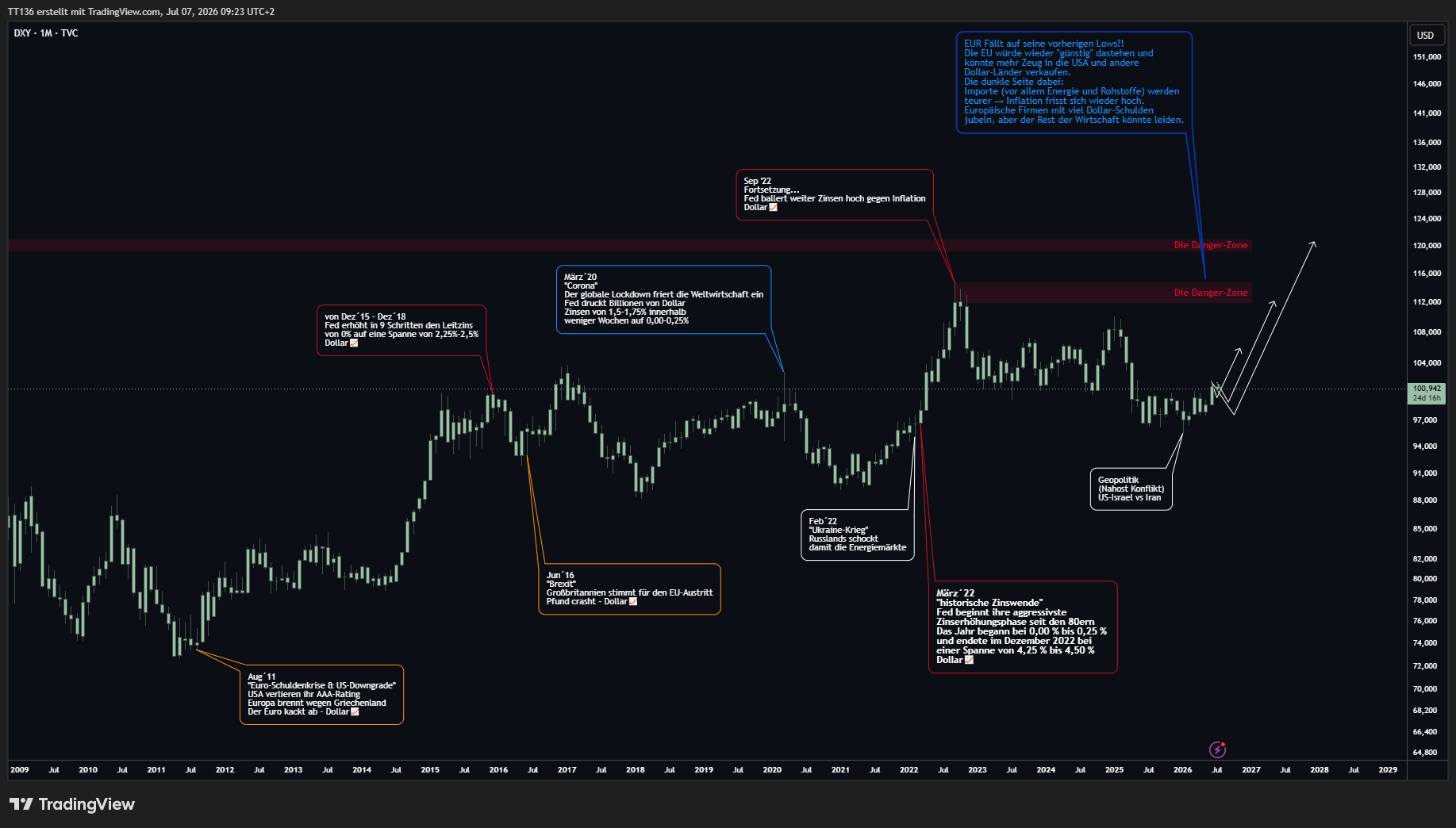The height and width of the screenshot is (828, 1456).
Task: Click the USD currency button on price axis
Action: click(x=1425, y=36)
